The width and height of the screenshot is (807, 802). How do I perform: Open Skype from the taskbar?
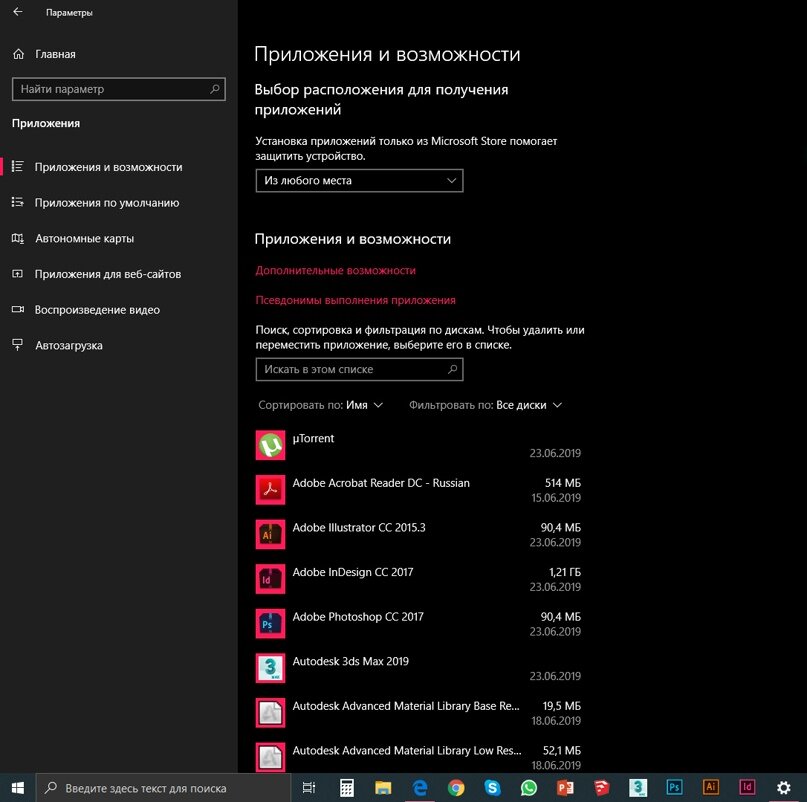point(493,788)
